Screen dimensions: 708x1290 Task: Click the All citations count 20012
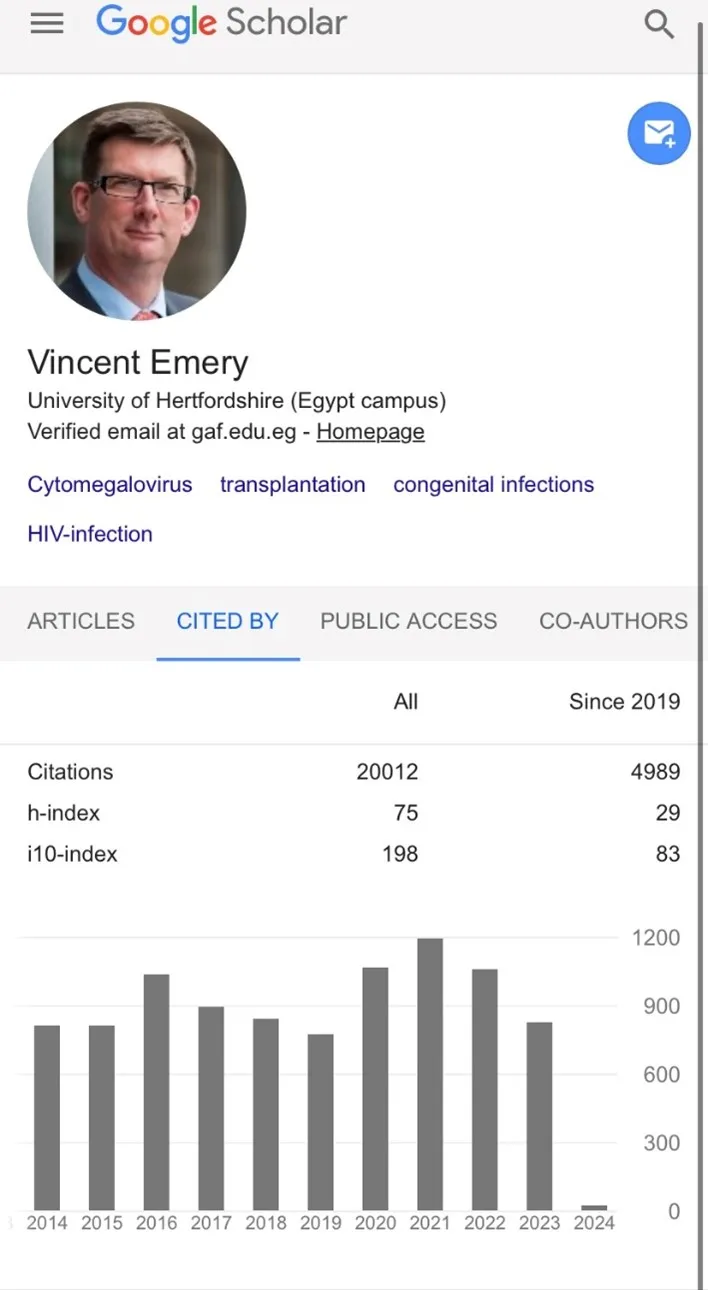point(387,771)
